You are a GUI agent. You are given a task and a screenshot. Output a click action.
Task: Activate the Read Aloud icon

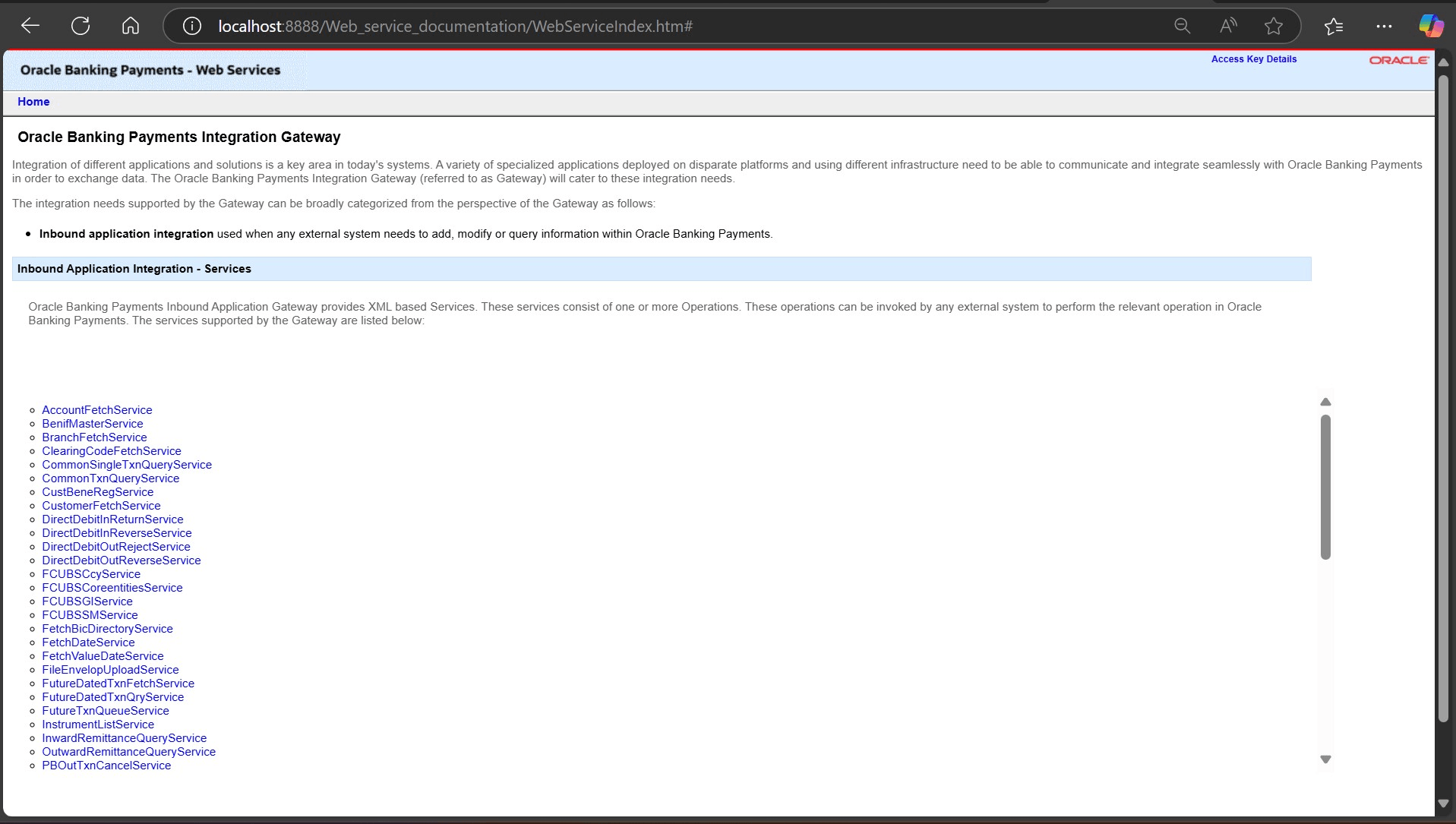1228,27
